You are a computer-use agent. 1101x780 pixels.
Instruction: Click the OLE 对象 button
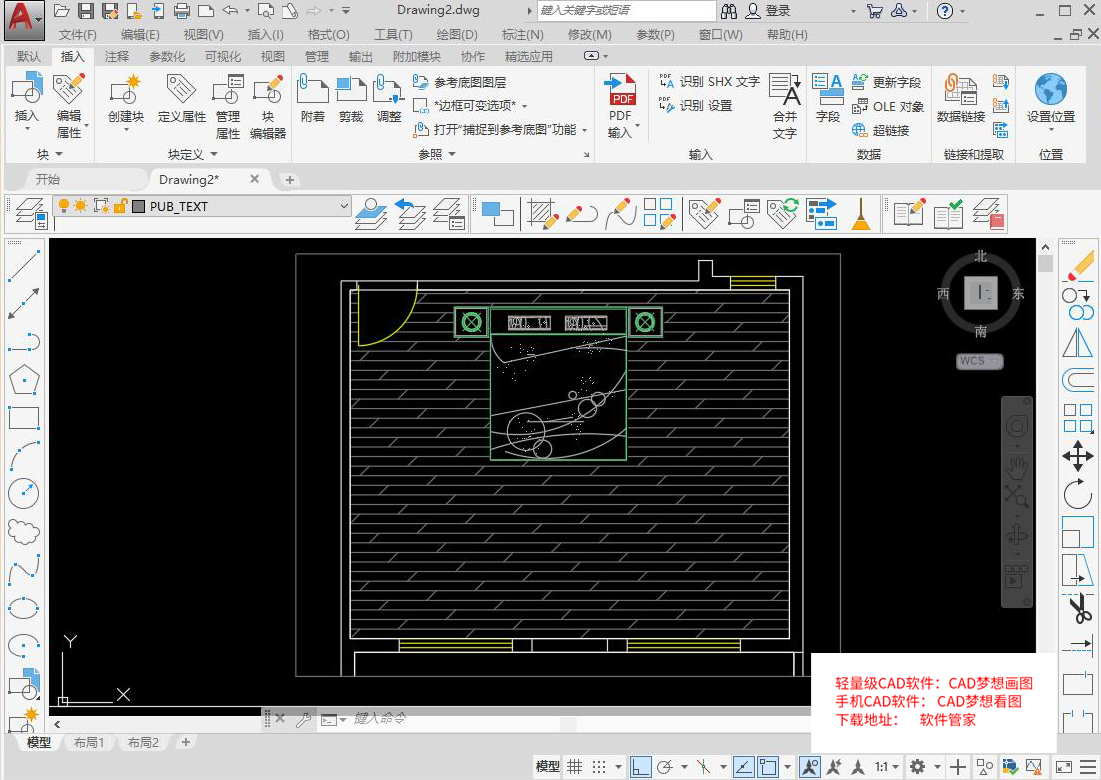point(887,106)
